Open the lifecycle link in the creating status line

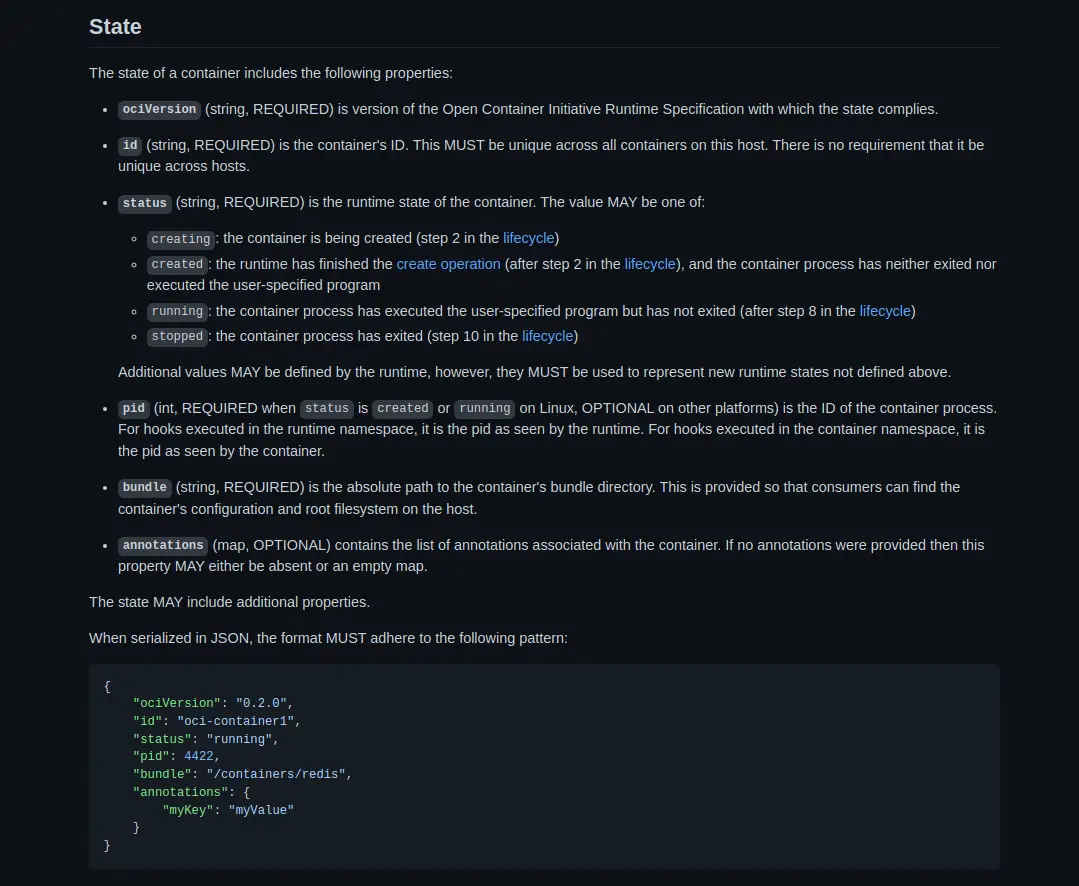tap(528, 238)
